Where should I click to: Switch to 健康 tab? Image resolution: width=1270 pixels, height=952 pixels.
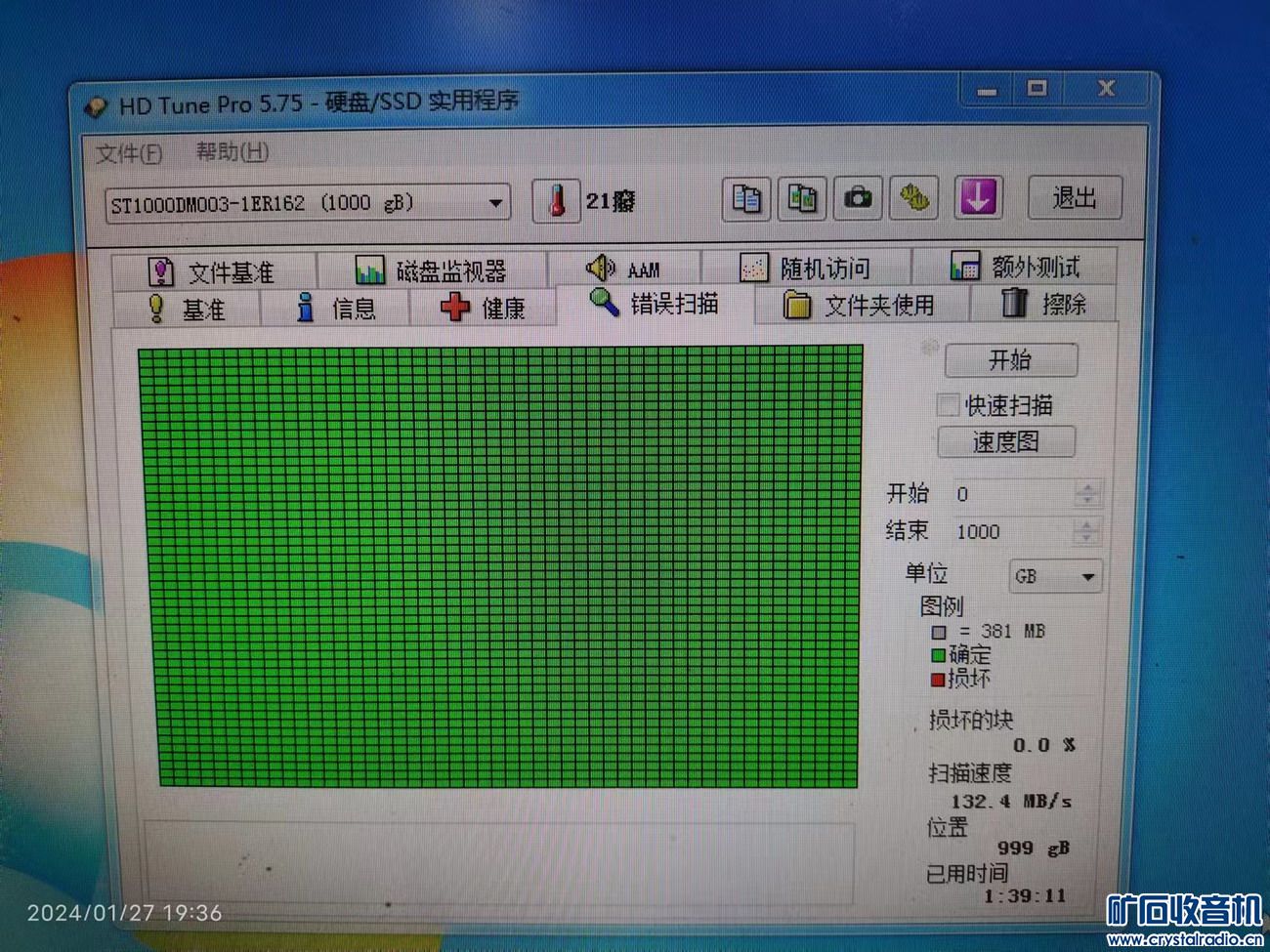pyautogui.click(x=483, y=308)
